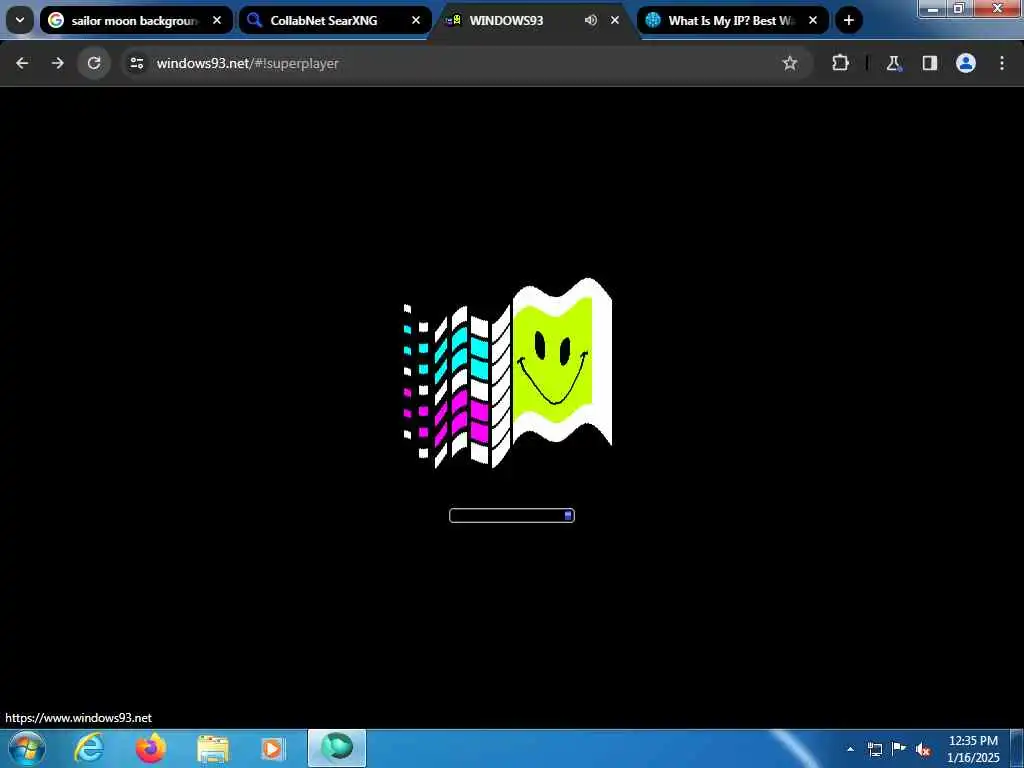Open the Extensions puzzle icon

pyautogui.click(x=840, y=63)
